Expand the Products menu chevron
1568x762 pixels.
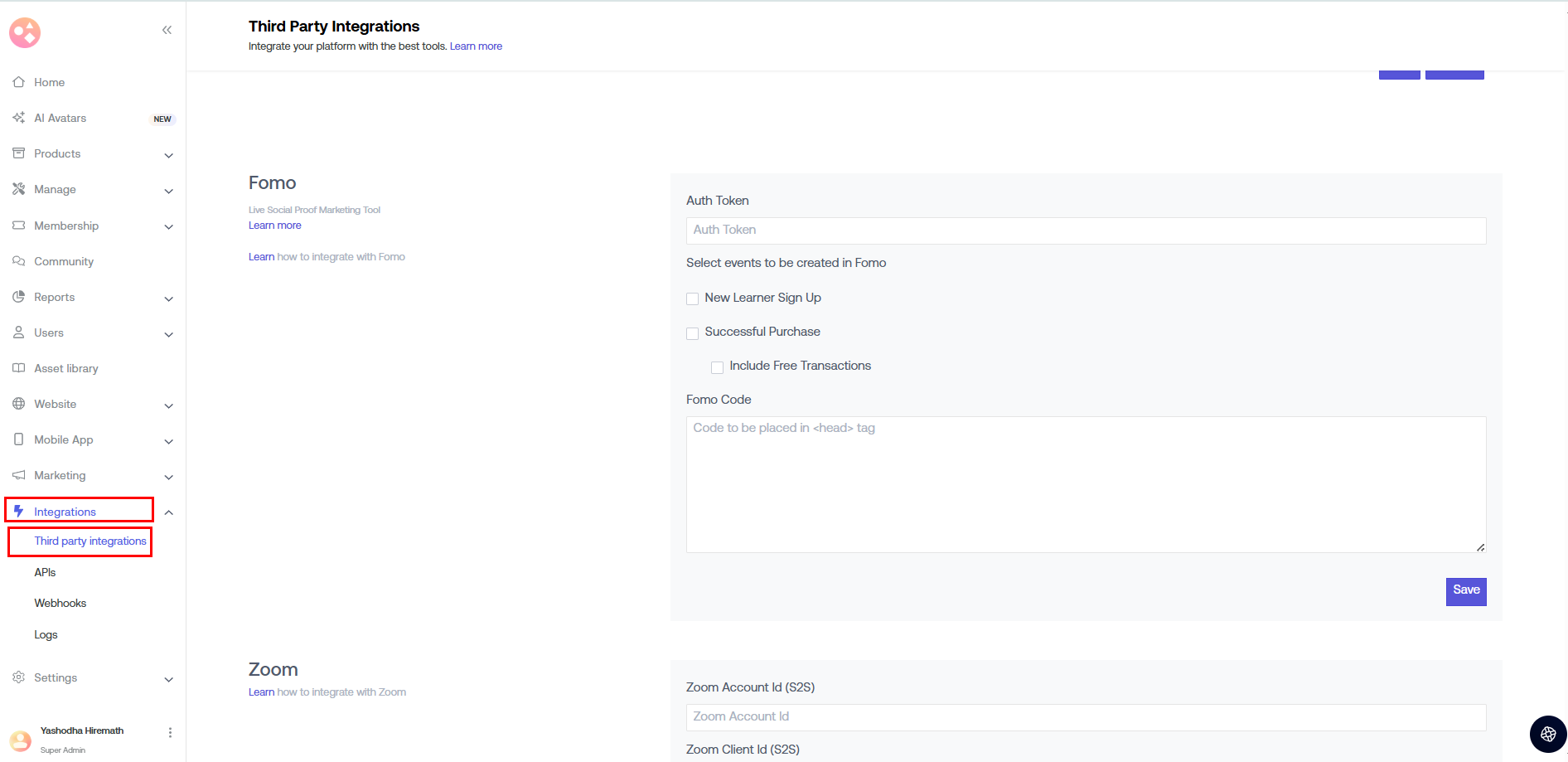point(168,155)
